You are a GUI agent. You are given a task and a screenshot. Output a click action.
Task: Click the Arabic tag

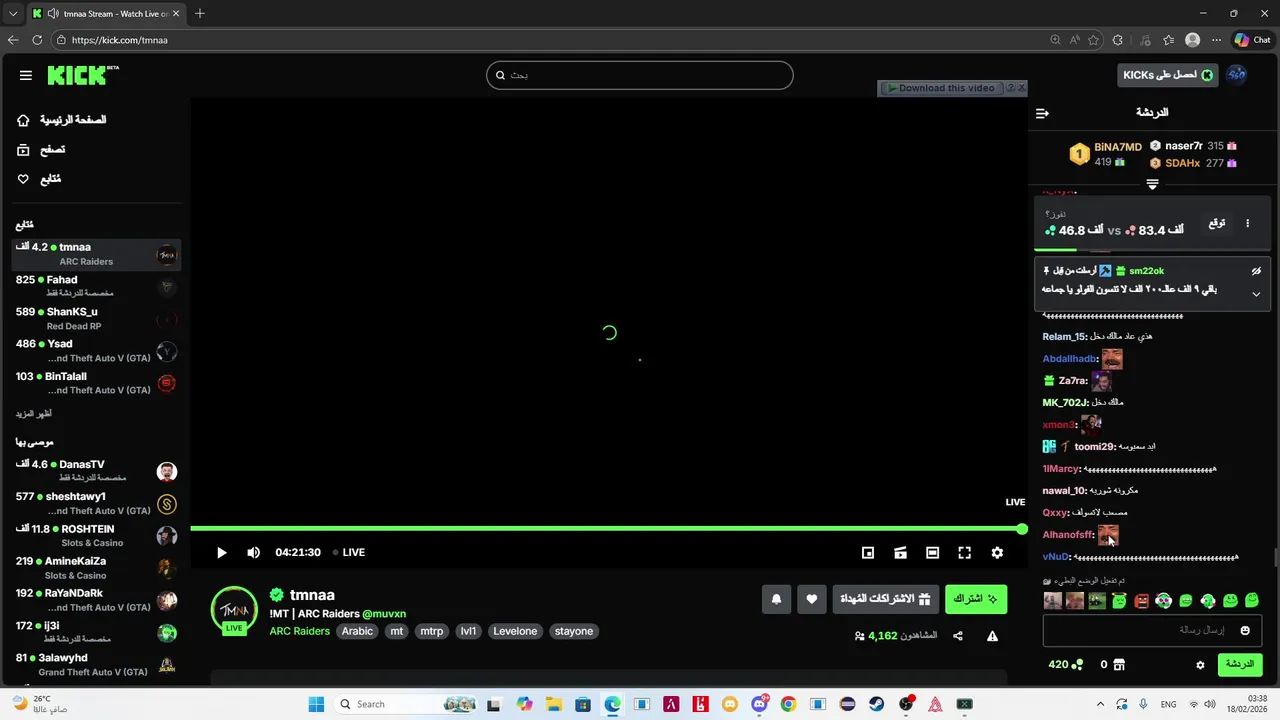(x=357, y=631)
